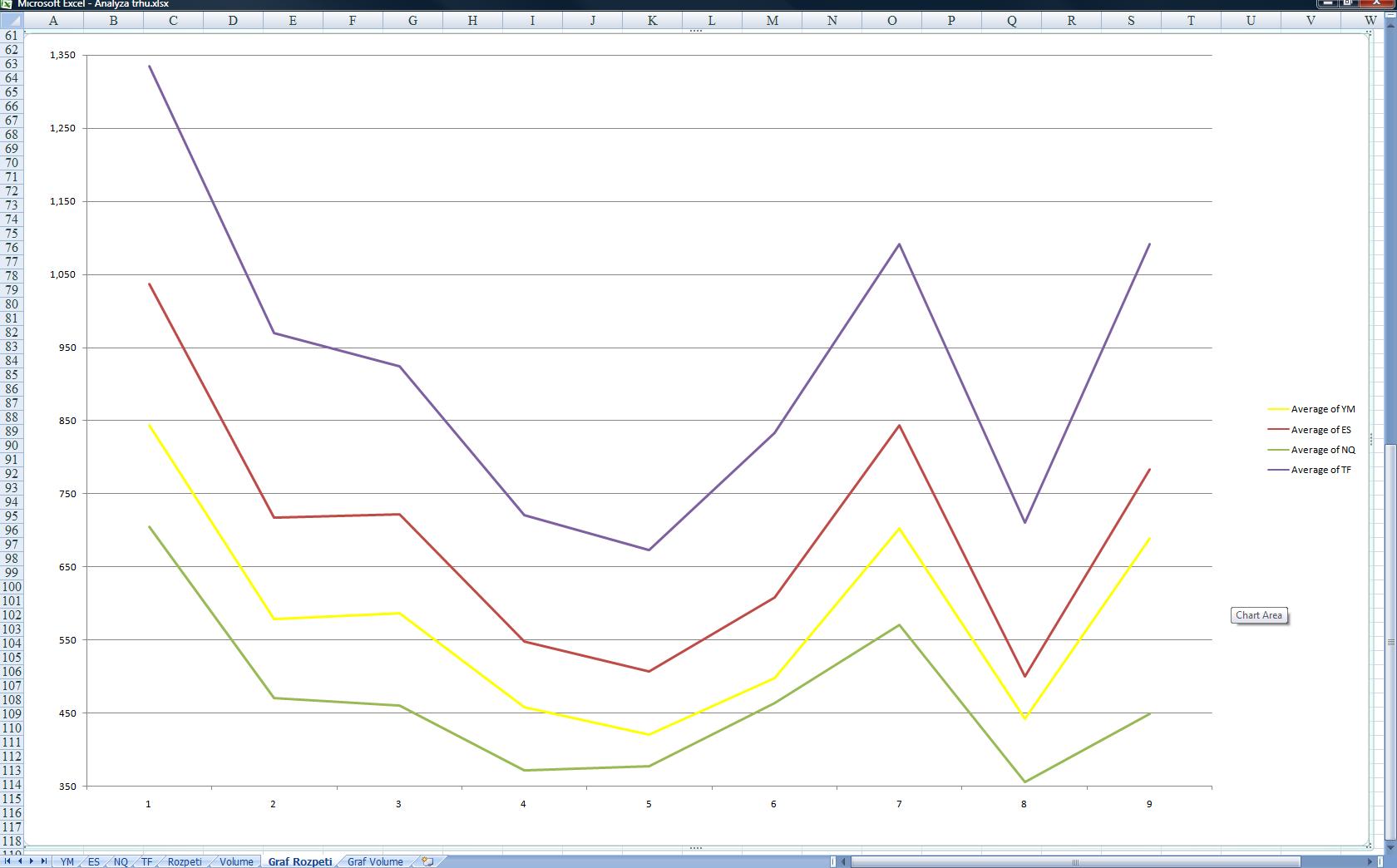This screenshot has height=868, width=1397.
Task: Select row 75 header
Action: pyautogui.click(x=12, y=234)
